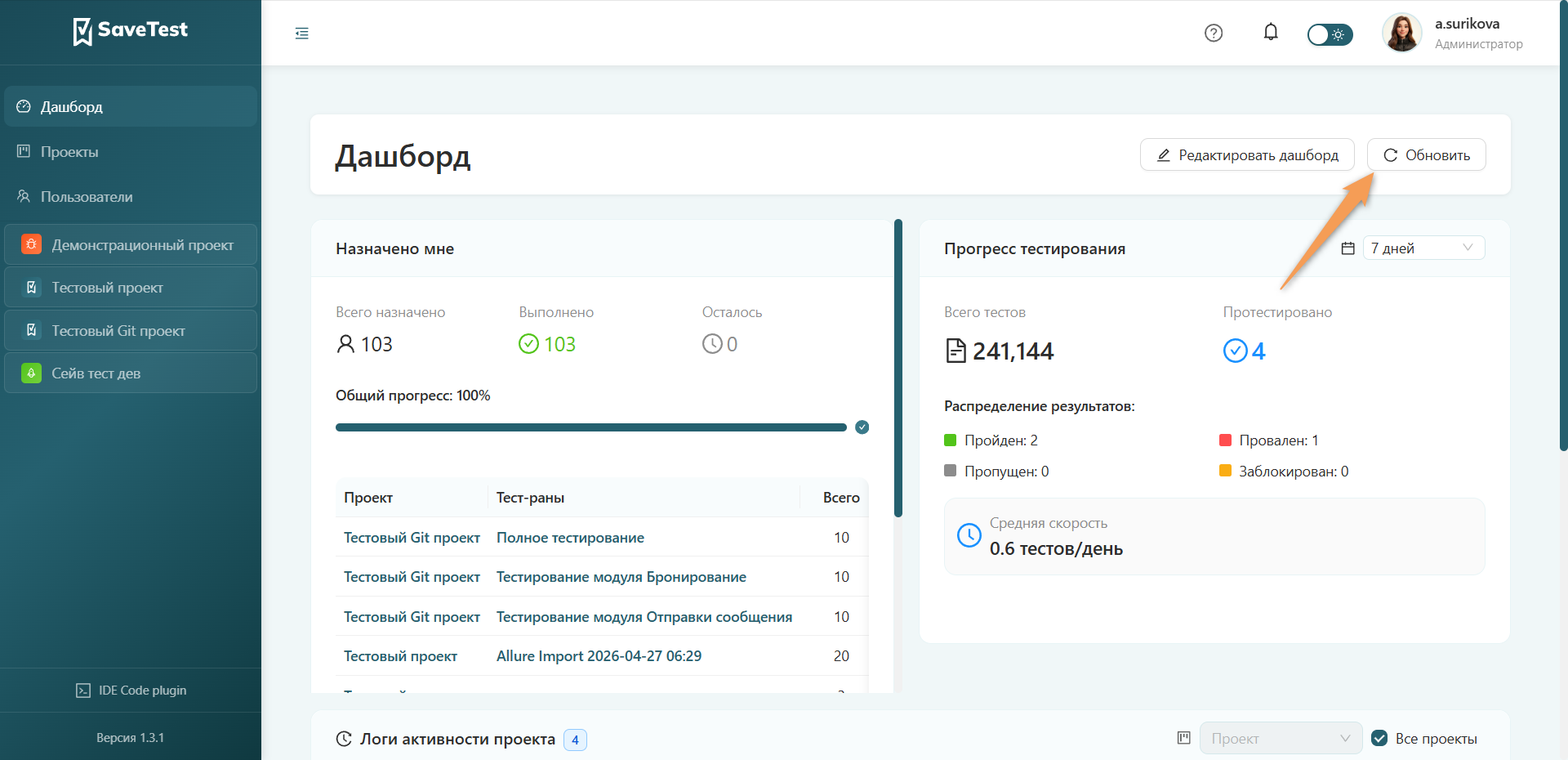Viewport: 1568px width, 760px height.
Task: Open the 7 дней period dropdown
Action: pyautogui.click(x=1423, y=248)
